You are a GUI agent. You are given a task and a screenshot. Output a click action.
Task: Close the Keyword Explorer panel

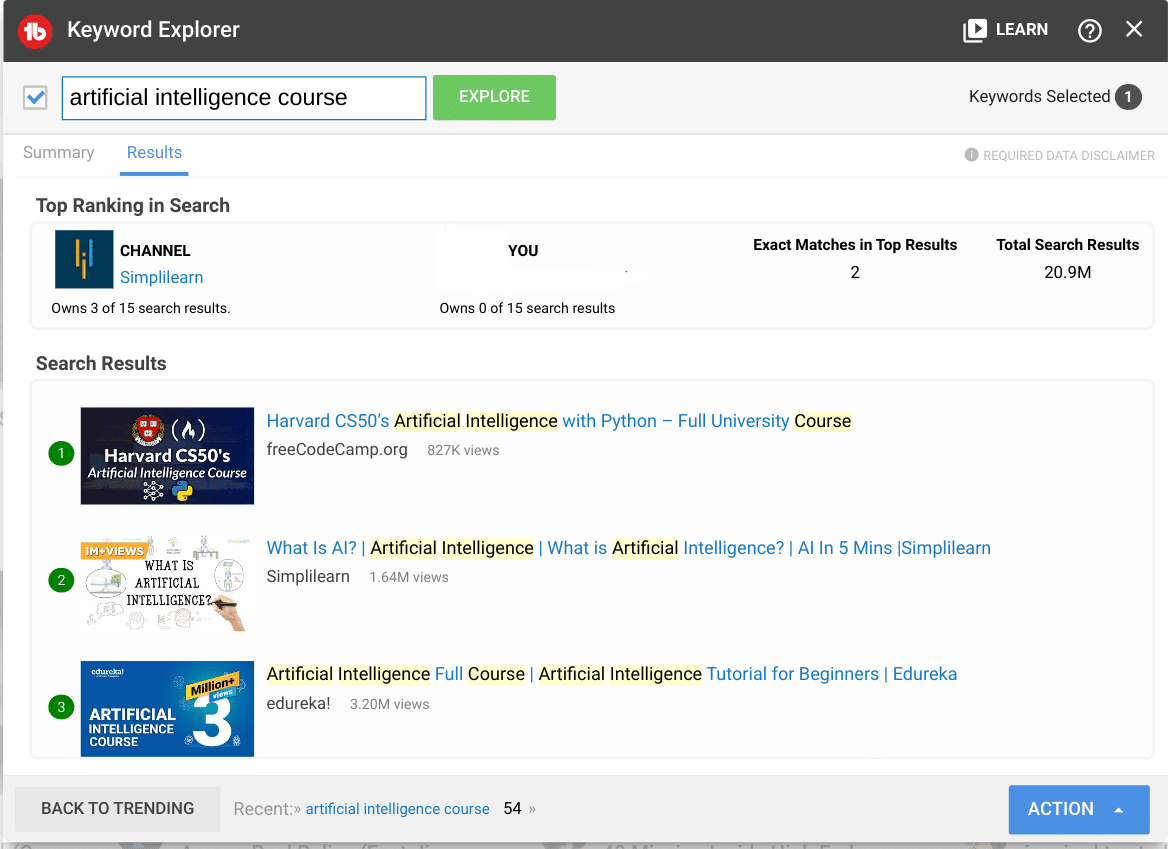click(x=1134, y=29)
